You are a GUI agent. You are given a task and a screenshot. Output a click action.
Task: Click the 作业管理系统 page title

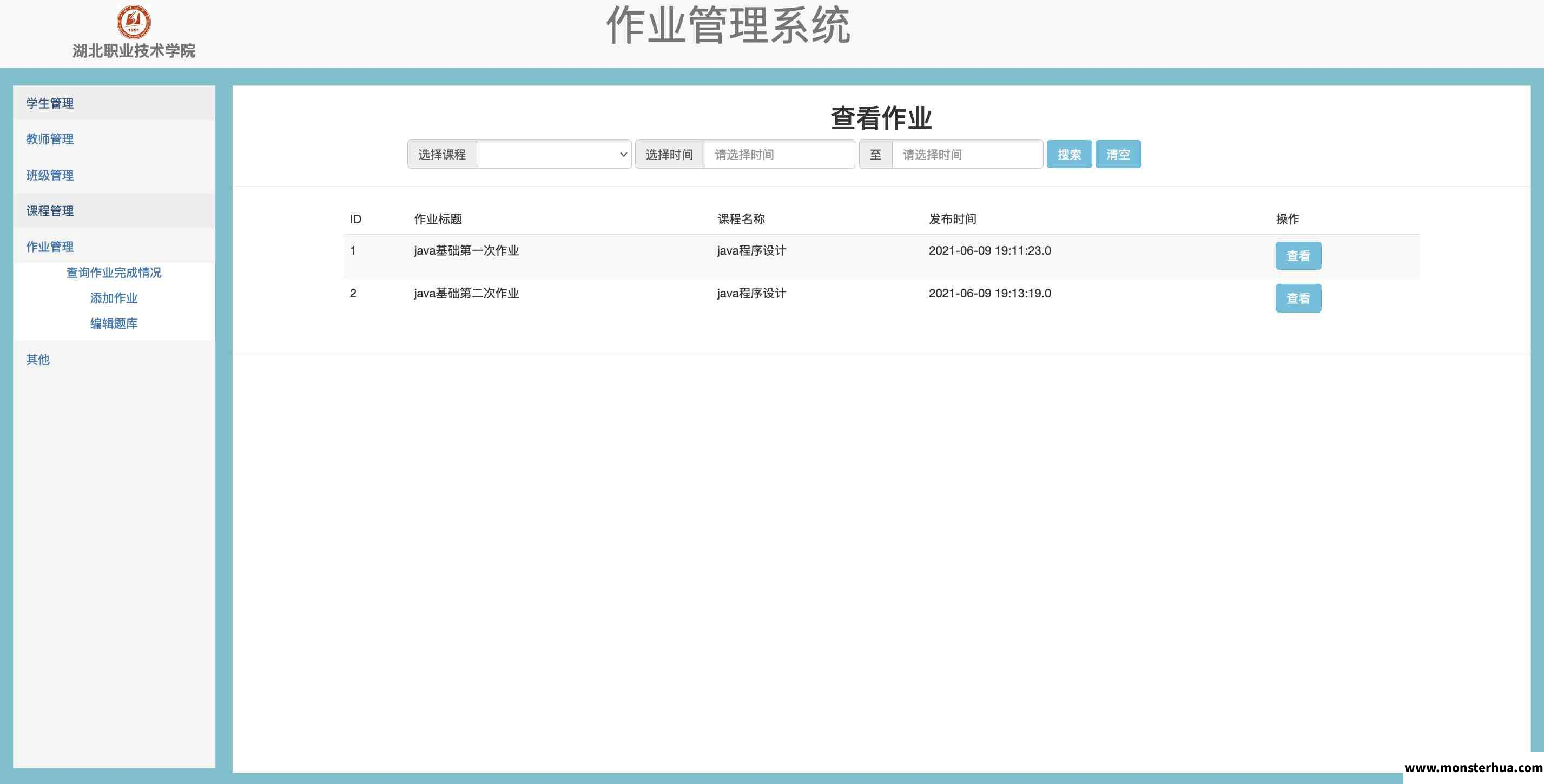tap(728, 25)
